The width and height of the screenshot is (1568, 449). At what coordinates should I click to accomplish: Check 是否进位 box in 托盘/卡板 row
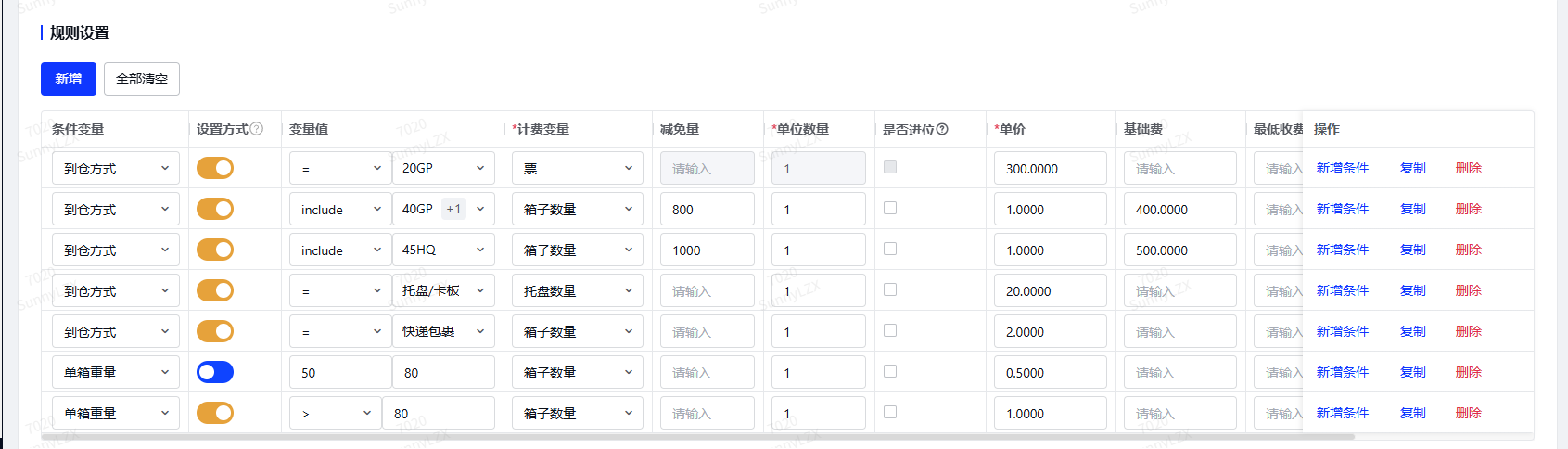pos(890,289)
